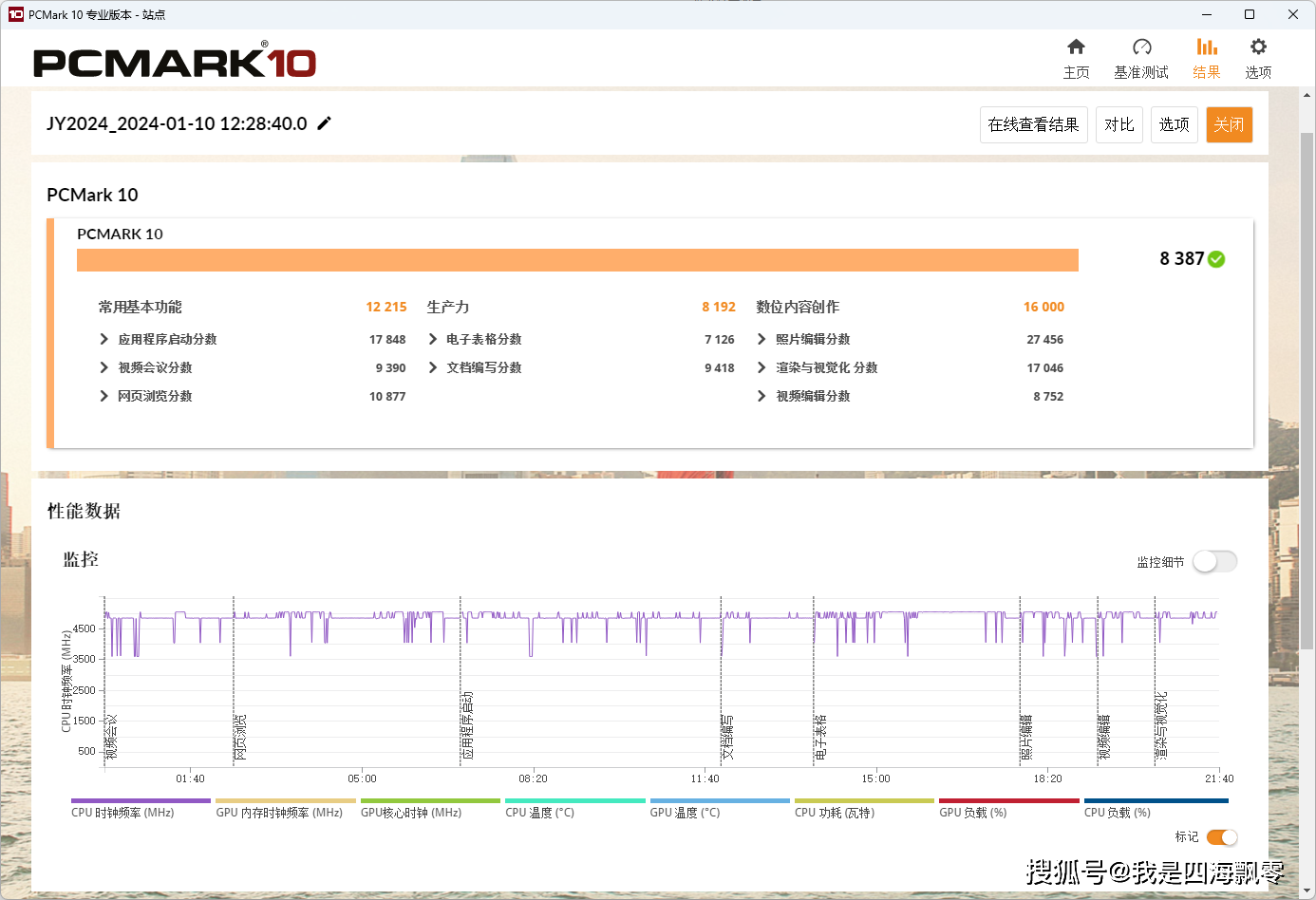Click the overall score 8 387
Viewport: 1316px width, 900px height.
pos(1182,259)
